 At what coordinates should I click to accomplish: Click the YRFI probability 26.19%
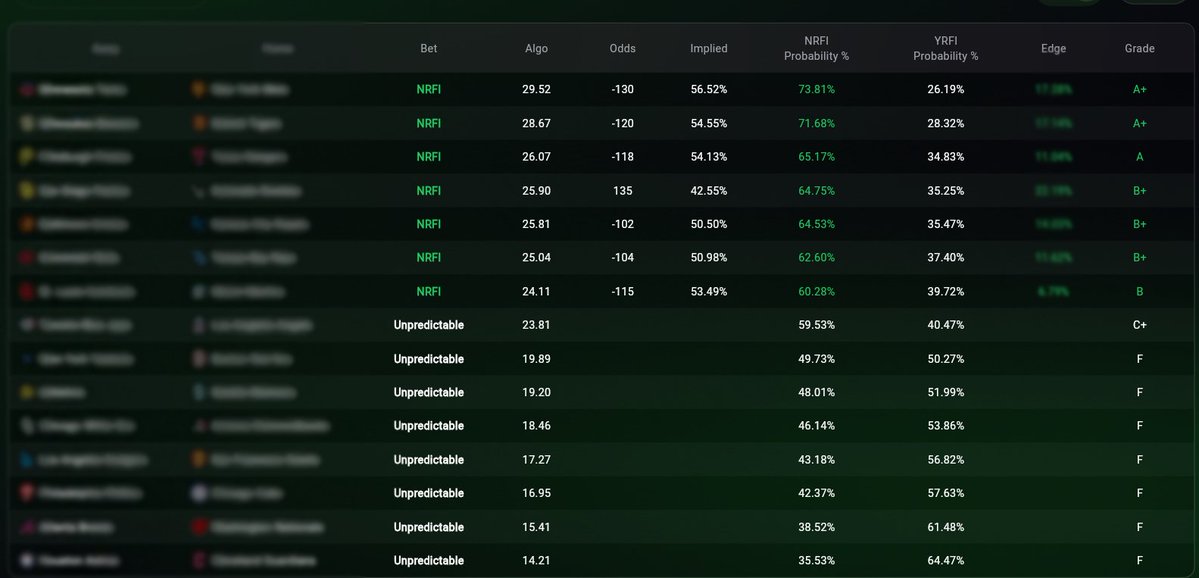945,89
